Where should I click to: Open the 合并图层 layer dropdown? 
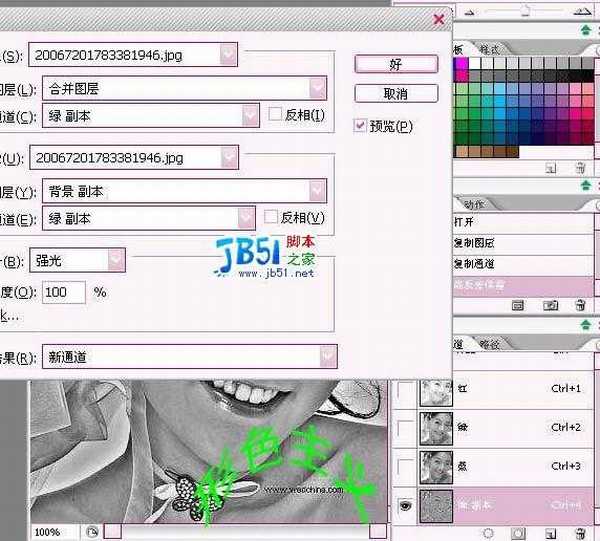click(318, 88)
